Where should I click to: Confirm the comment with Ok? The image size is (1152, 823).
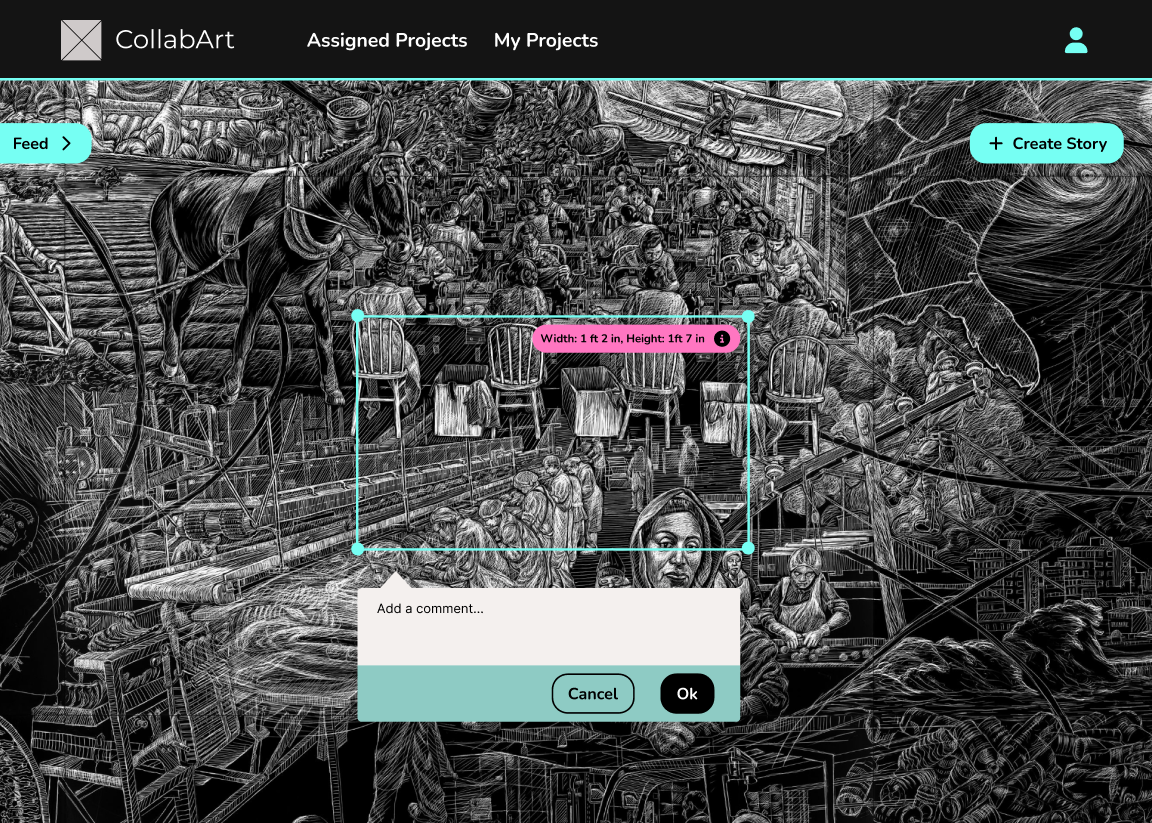coord(687,694)
